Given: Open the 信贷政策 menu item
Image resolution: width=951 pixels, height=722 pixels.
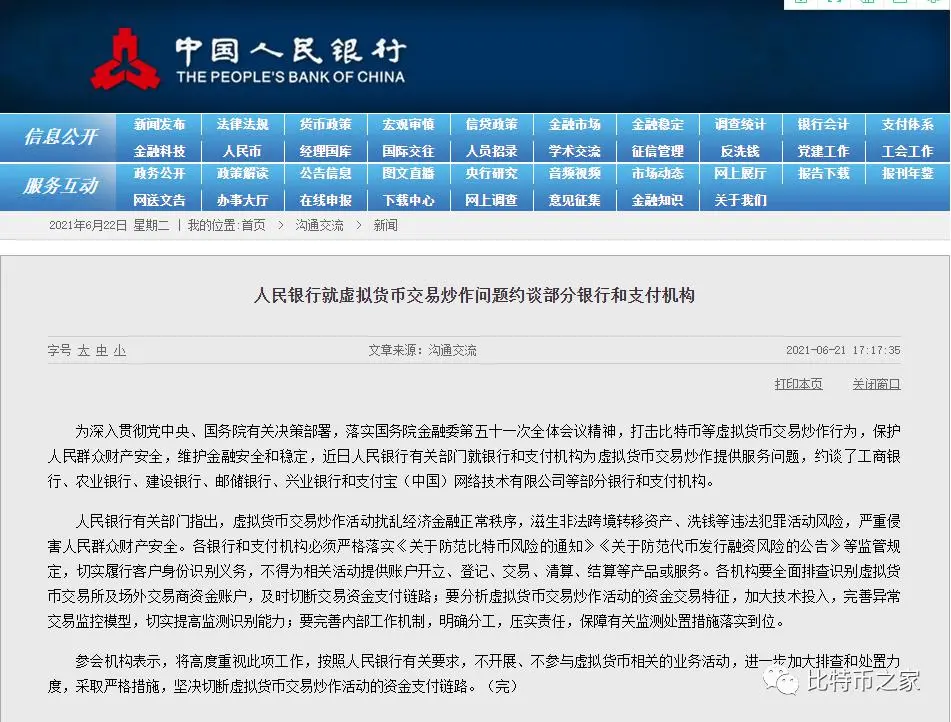Looking at the screenshot, I should (x=491, y=124).
